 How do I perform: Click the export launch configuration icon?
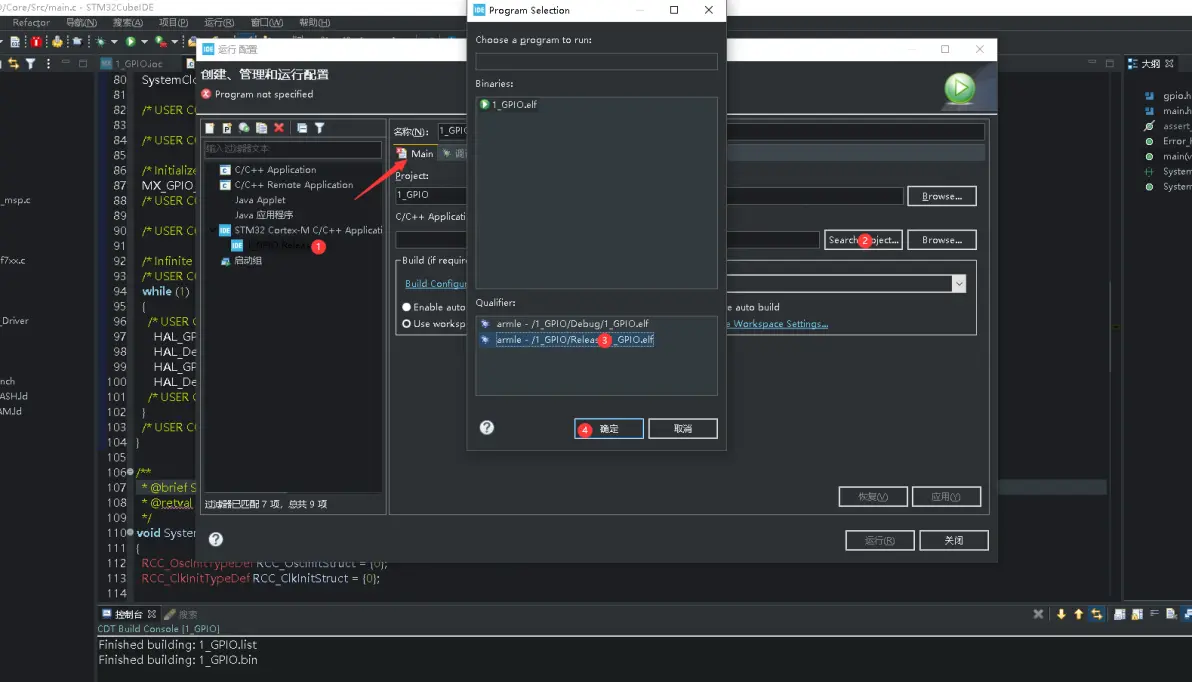tap(244, 128)
